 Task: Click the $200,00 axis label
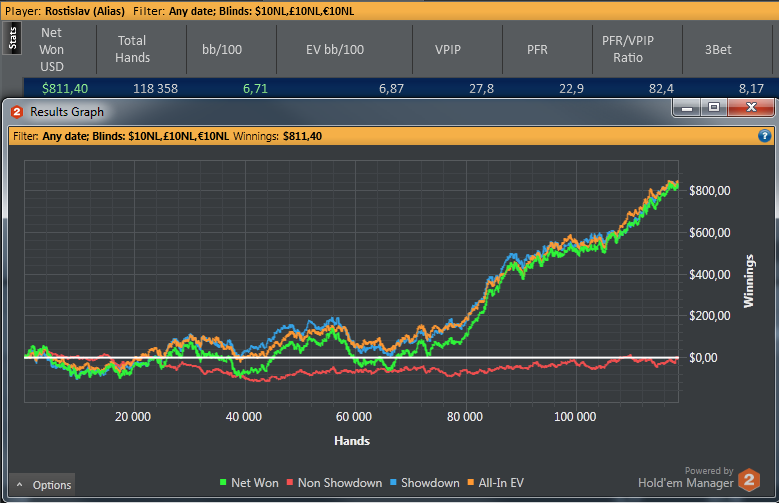pos(709,316)
